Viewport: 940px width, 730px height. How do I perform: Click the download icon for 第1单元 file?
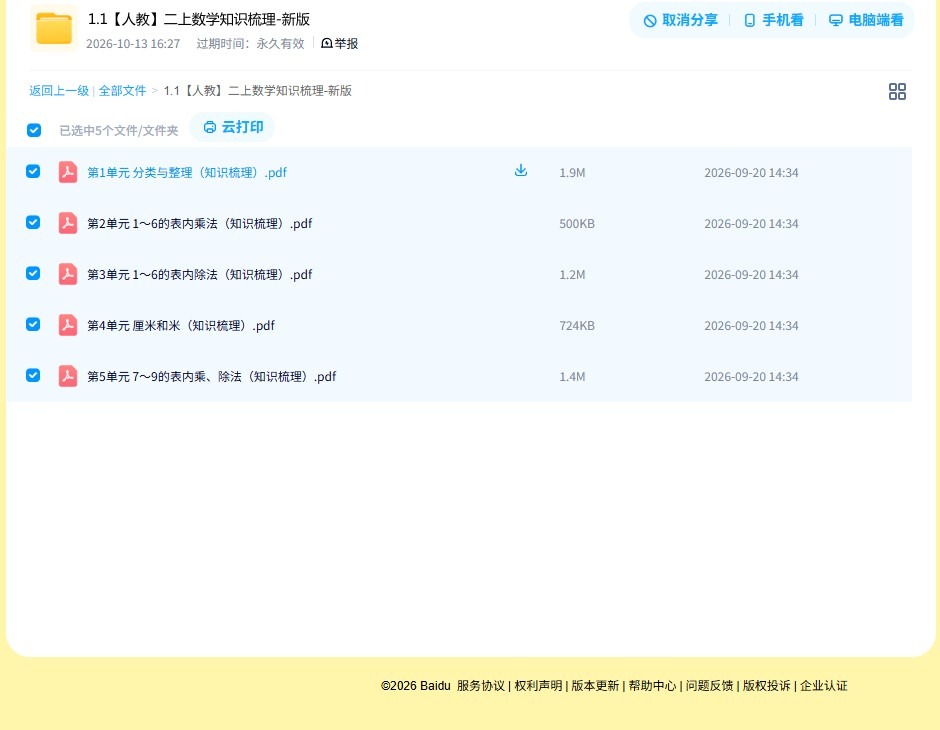pyautogui.click(x=521, y=171)
